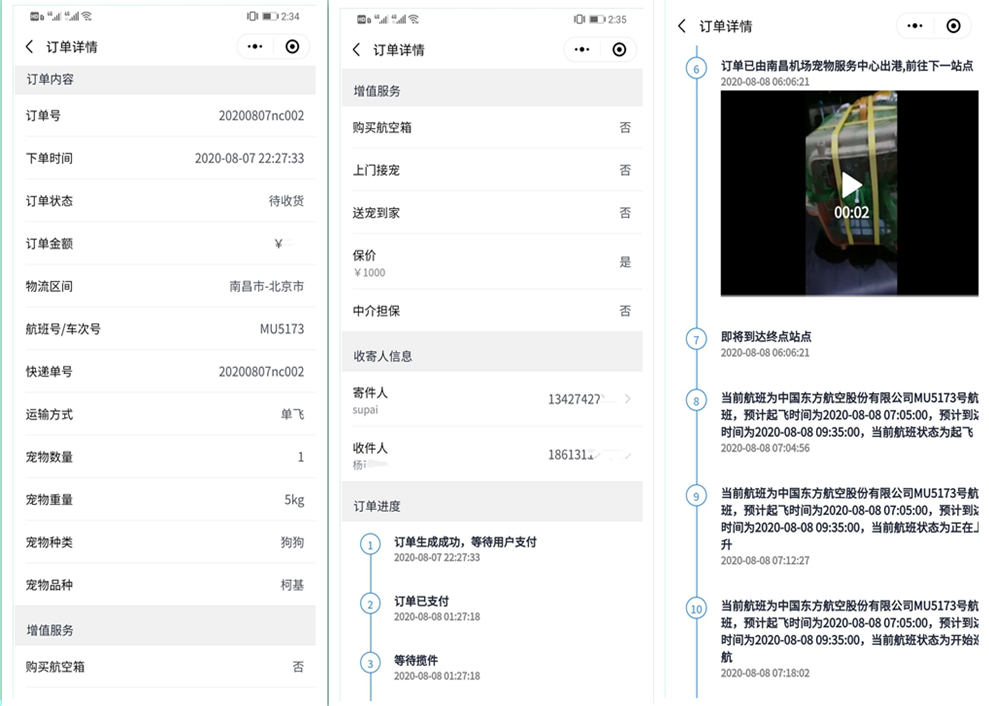989x706 pixels.
Task: Expand 寄件人 sender details chevron
Action: [x=627, y=399]
